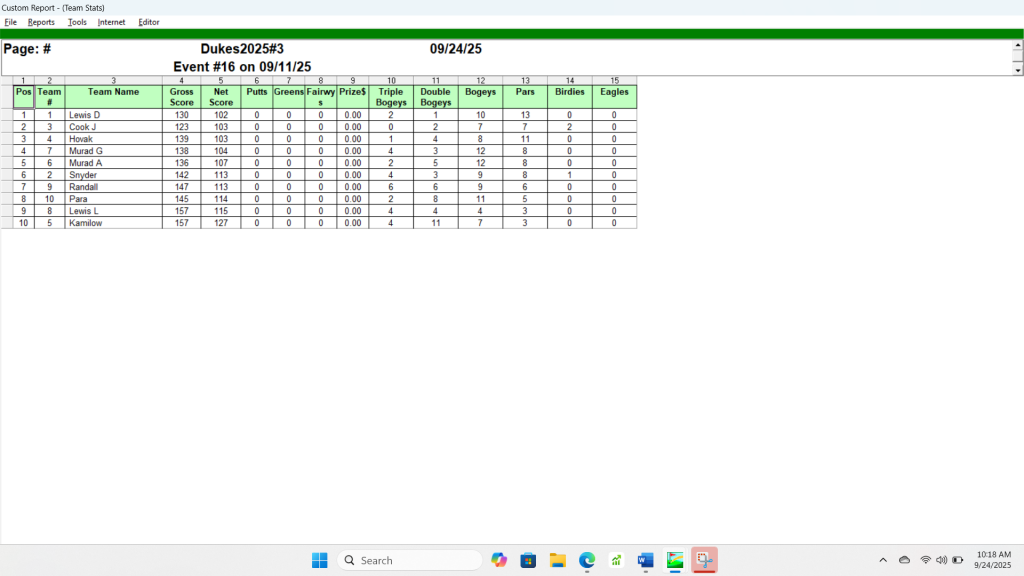
Task: Click the Windows Start button
Action: 319,560
